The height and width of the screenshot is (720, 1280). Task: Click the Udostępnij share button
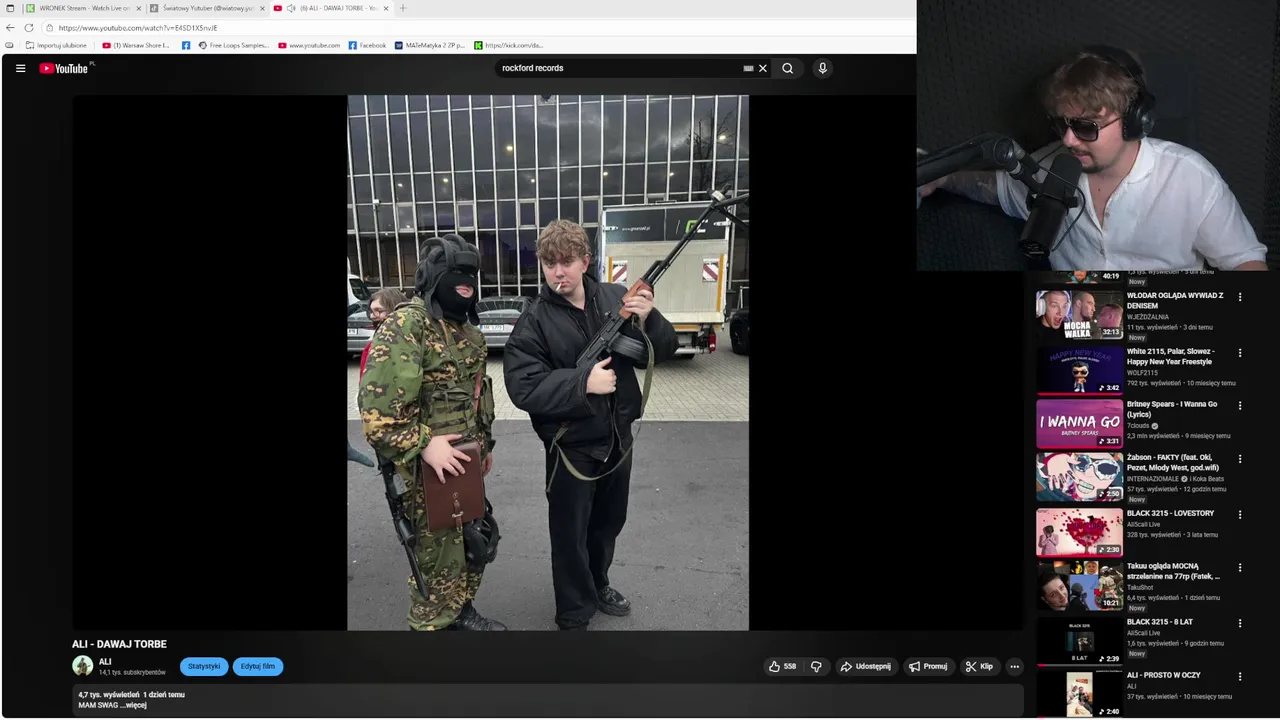click(866, 666)
